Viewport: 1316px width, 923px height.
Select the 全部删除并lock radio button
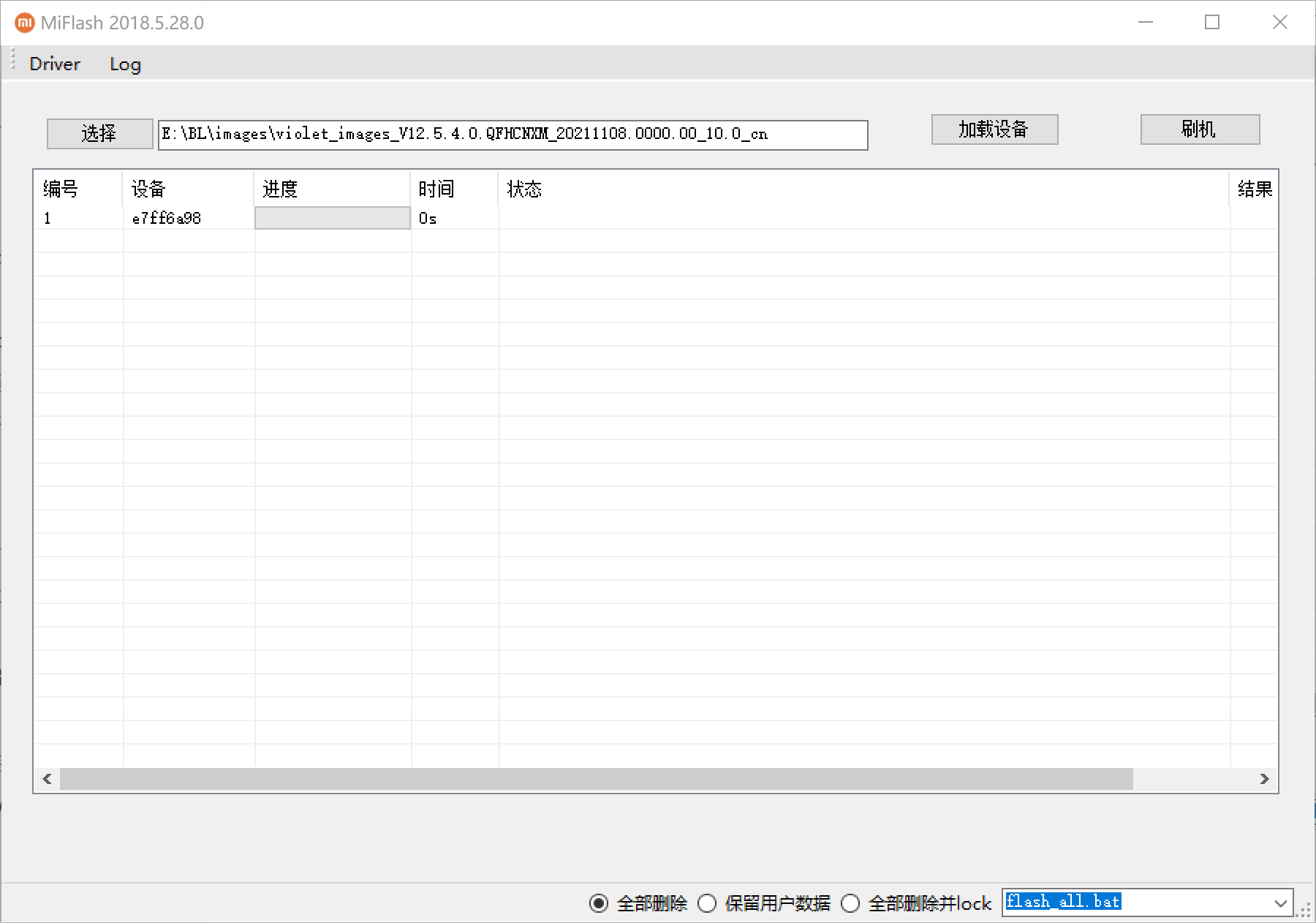(850, 903)
